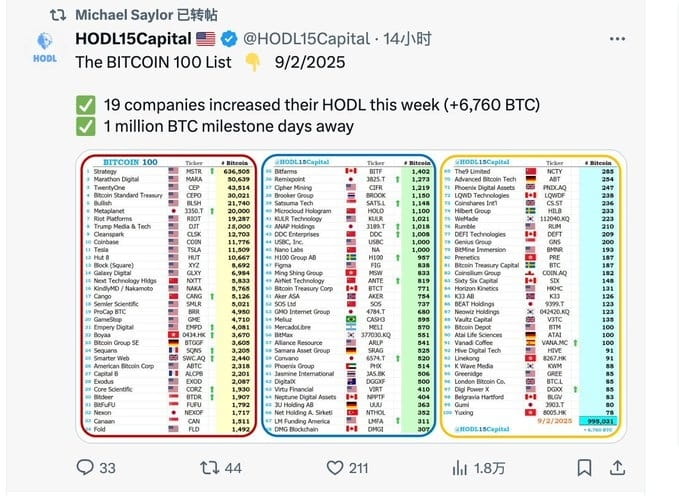This screenshot has height=496, width=679.
Task: Open Michael Saylor's profile from repost label
Action: coord(124,15)
